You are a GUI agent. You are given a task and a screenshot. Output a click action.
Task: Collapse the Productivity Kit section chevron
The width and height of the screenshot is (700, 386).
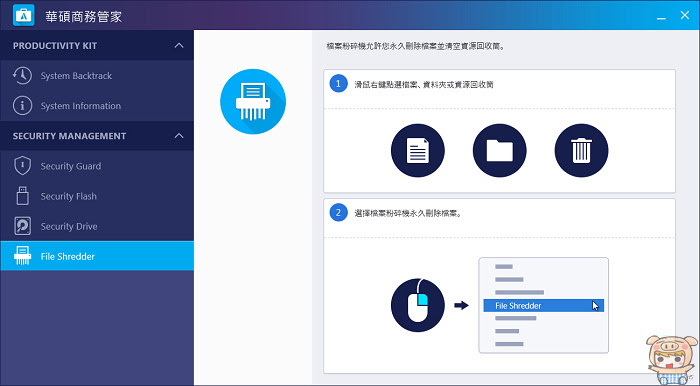coord(179,46)
